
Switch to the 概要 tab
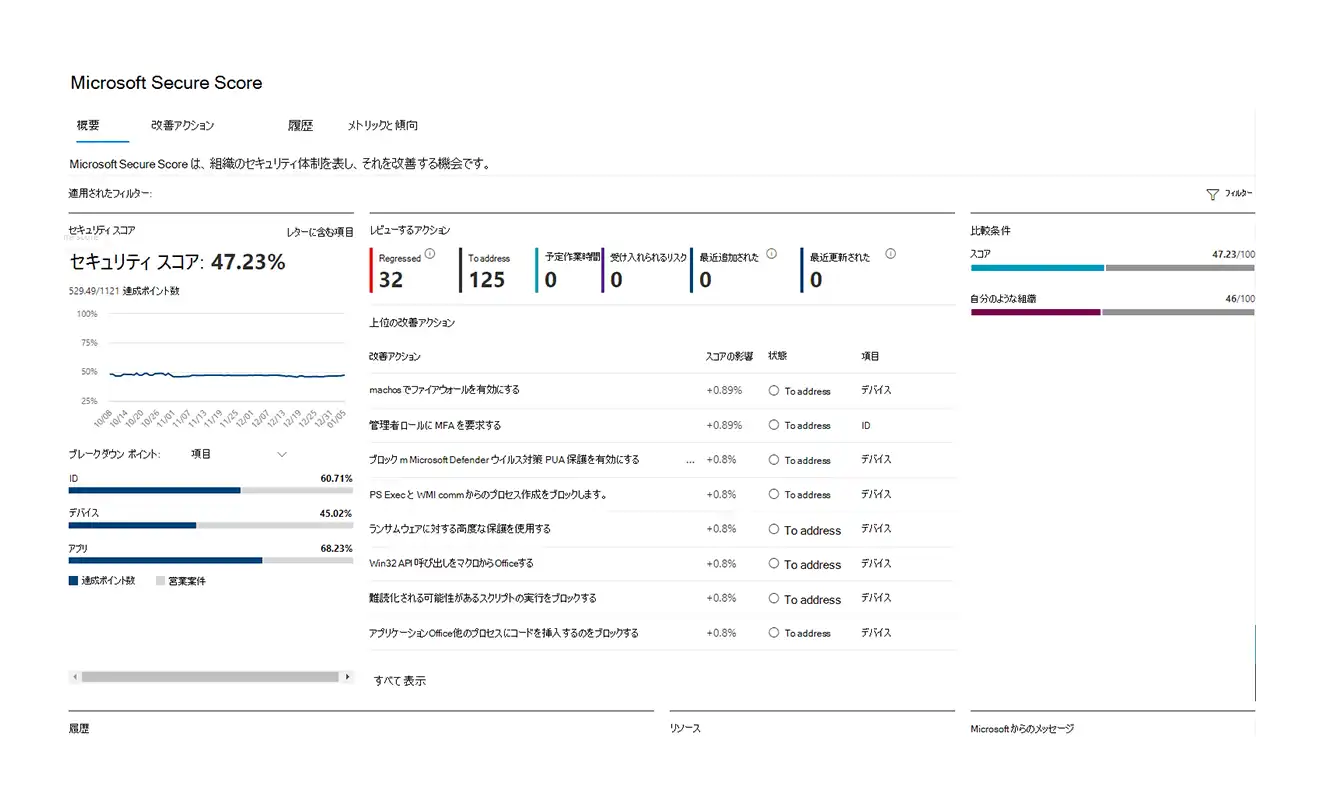click(88, 126)
